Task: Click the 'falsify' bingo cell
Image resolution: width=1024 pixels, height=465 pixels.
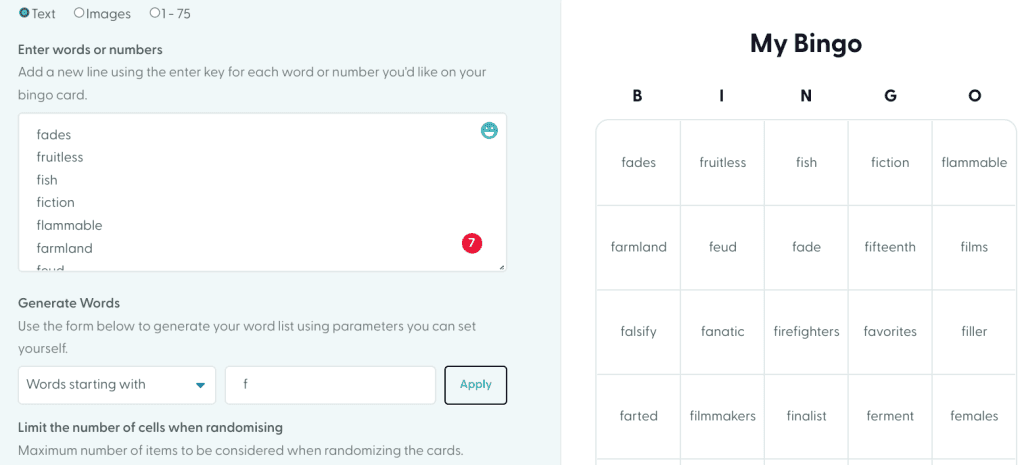Action: 638,331
